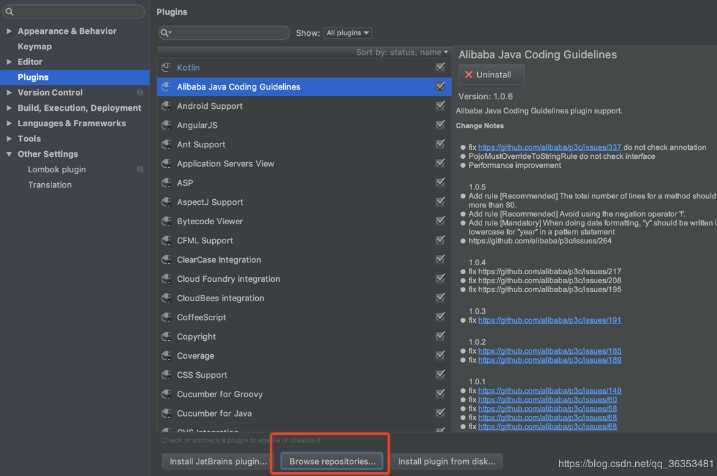The height and width of the screenshot is (476, 717).
Task: Click the CoffeeScript plugin icon
Action: pos(166,317)
